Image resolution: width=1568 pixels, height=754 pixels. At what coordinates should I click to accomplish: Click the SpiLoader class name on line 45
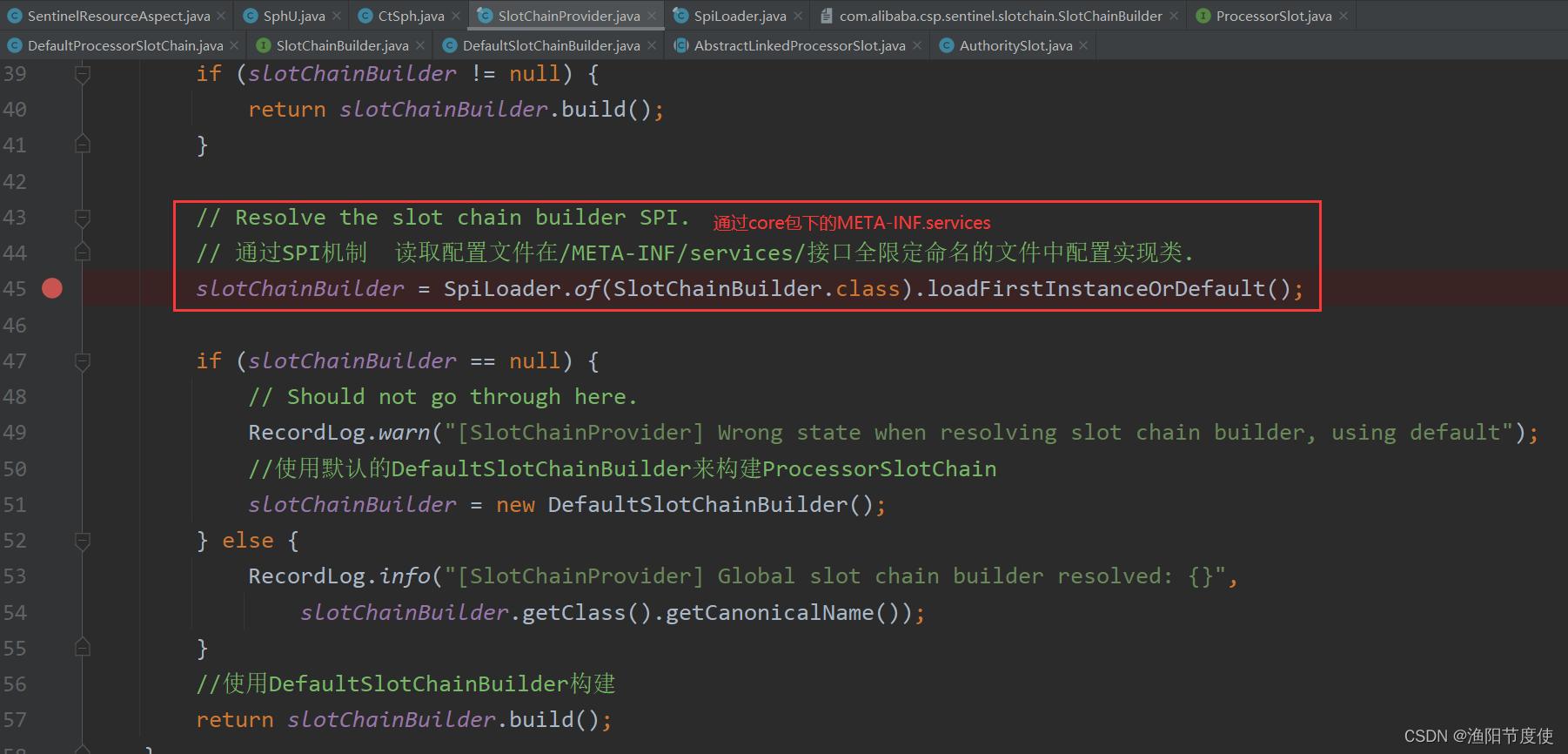tap(502, 289)
